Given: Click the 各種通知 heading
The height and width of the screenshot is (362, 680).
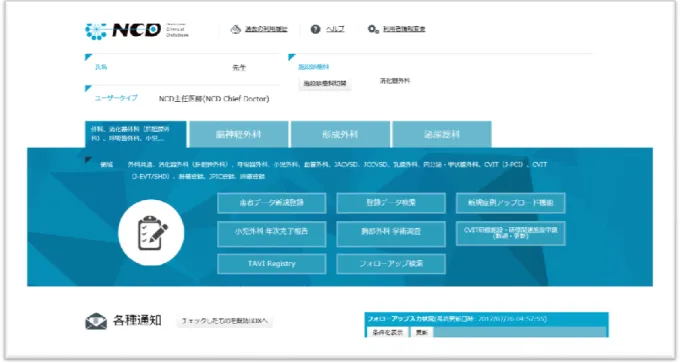Looking at the screenshot, I should pyautogui.click(x=137, y=321).
